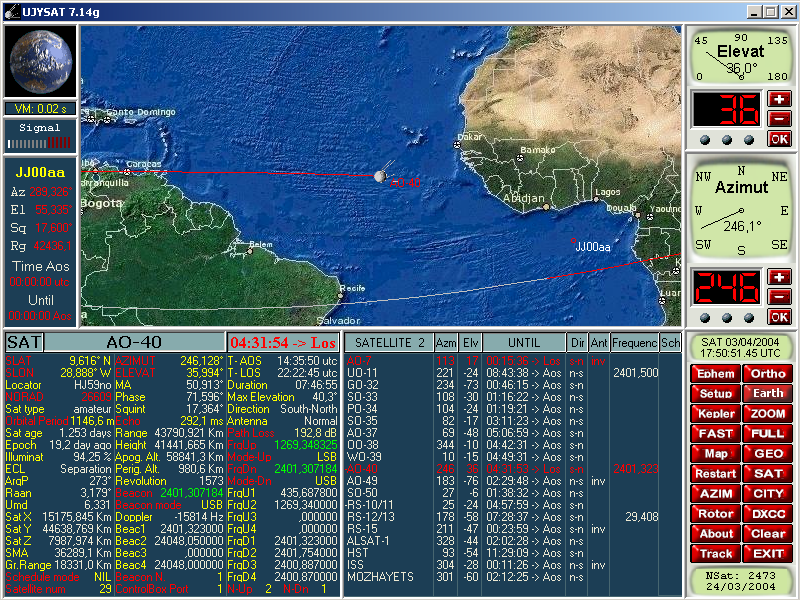Switch to Ortho map view

(x=768, y=373)
